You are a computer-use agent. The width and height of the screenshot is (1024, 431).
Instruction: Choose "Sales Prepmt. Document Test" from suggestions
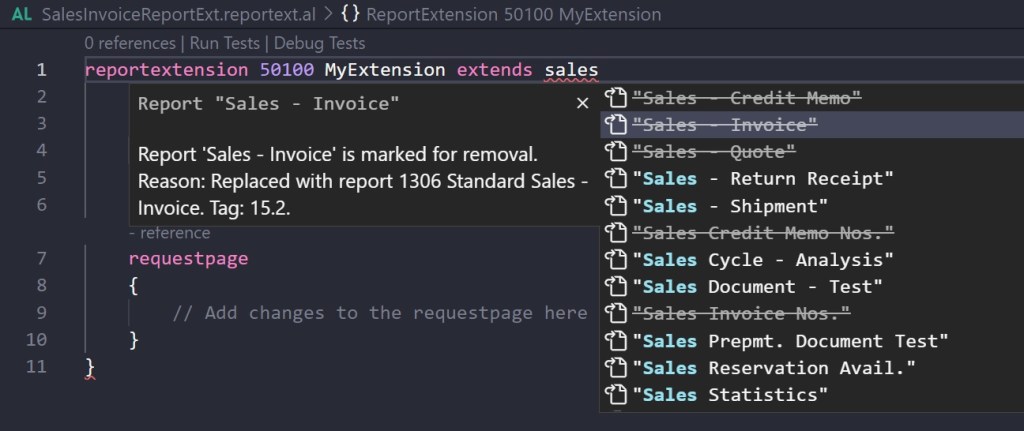pyautogui.click(x=790, y=341)
